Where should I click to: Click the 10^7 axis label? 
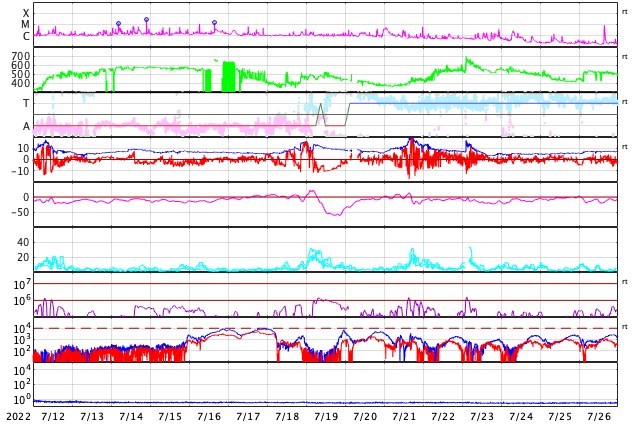click(22, 284)
